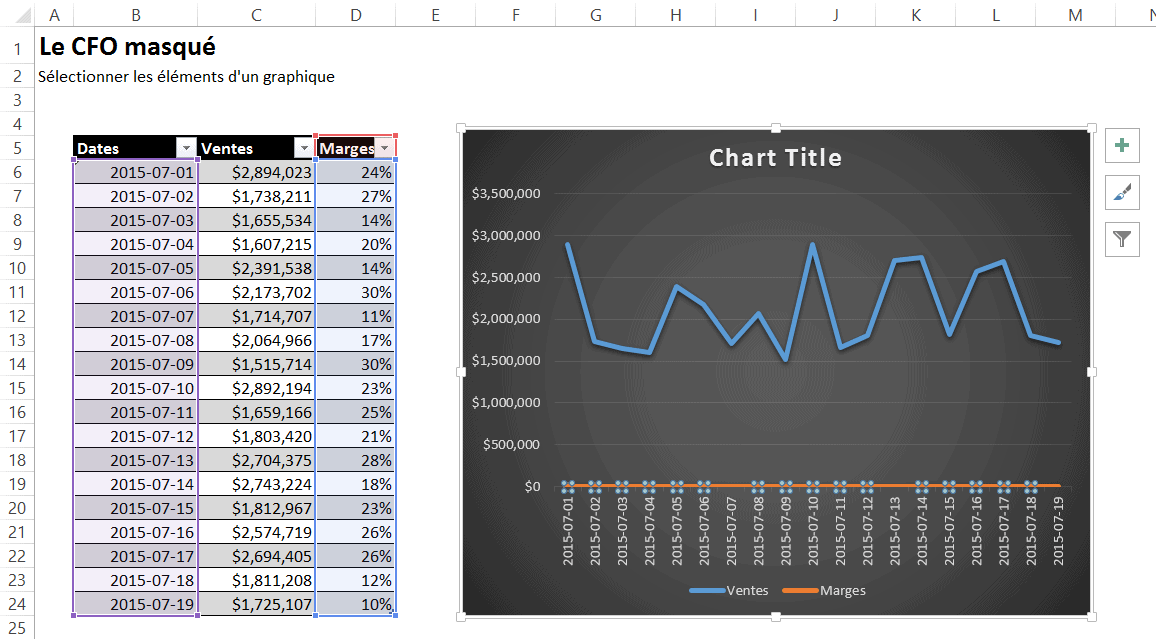Viewport: 1156px width, 639px height.
Task: Click the chart's top-right resize handle
Action: tap(1091, 128)
